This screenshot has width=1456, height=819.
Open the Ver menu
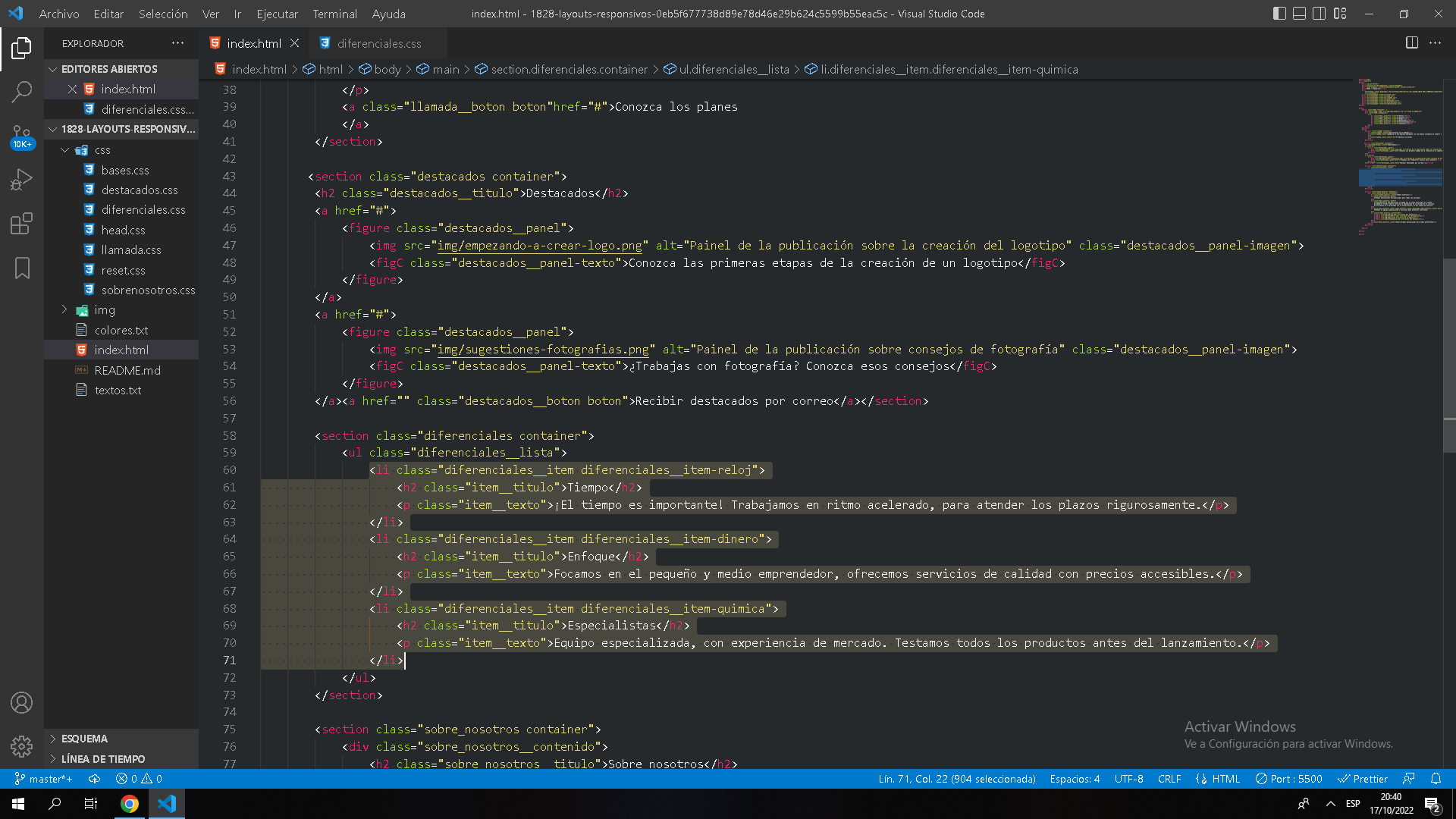coord(211,14)
